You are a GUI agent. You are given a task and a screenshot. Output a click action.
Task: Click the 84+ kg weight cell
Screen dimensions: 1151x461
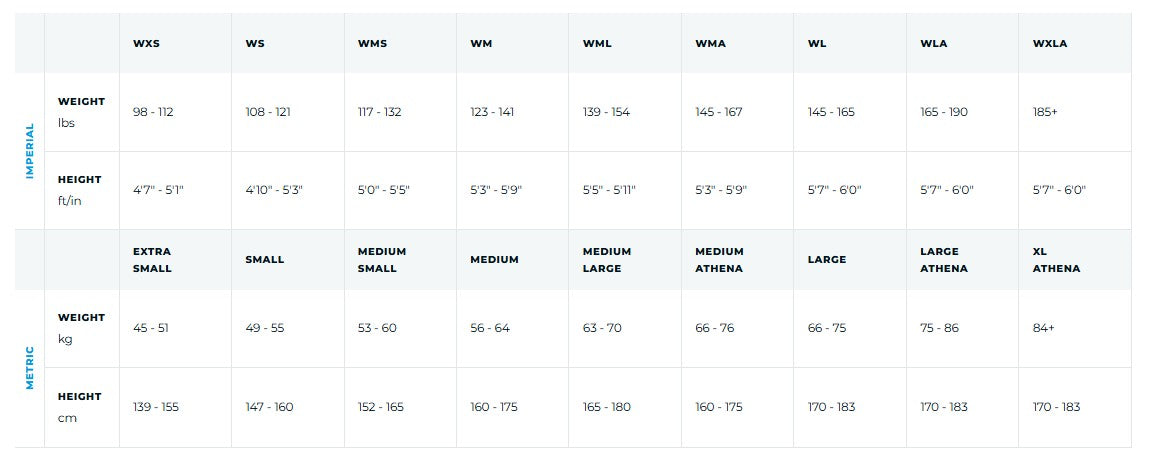point(1043,328)
